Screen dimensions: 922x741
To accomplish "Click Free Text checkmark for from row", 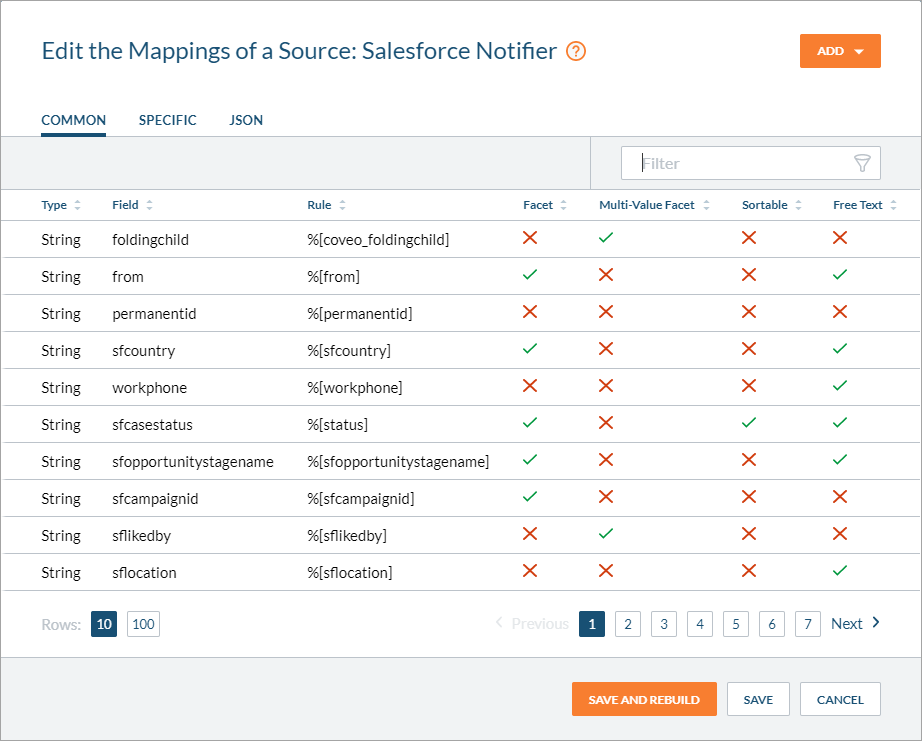I will [840, 275].
